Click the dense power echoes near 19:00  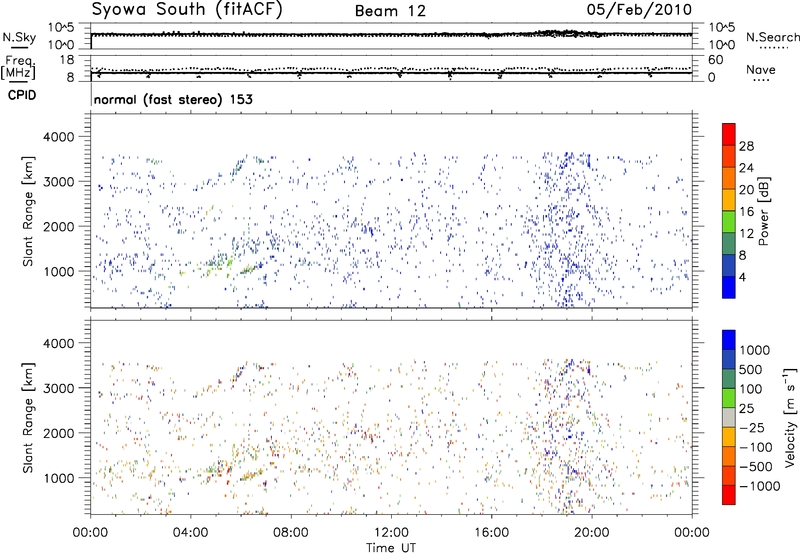(566, 230)
